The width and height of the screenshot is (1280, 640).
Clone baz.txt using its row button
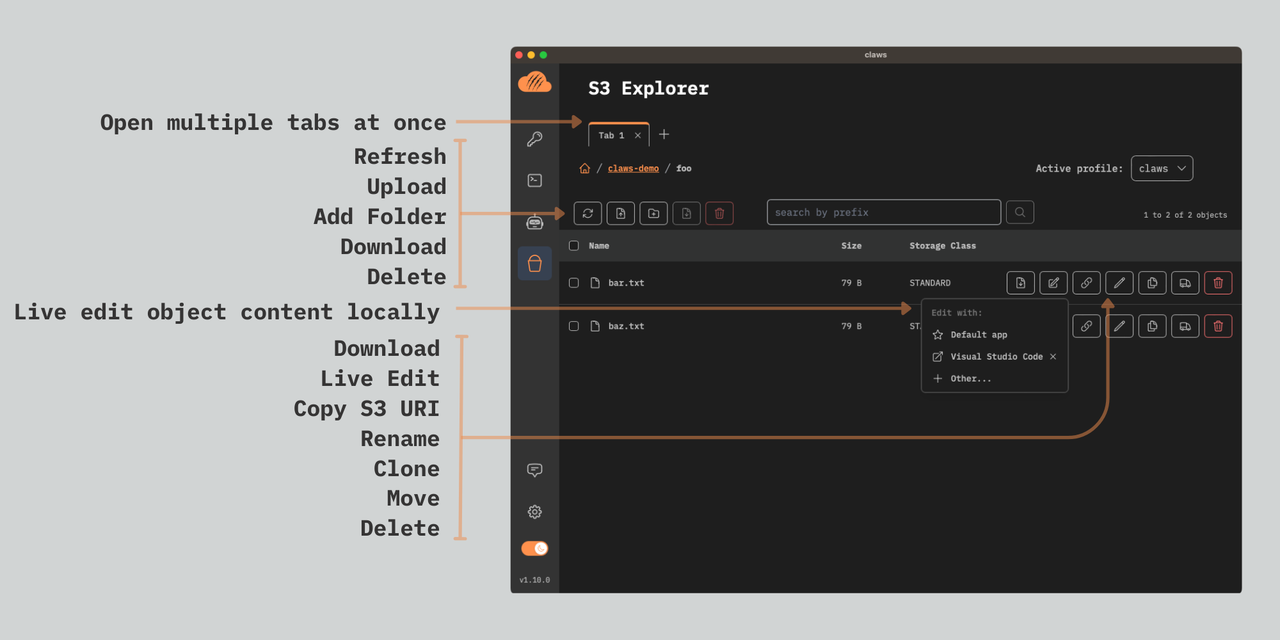[x=1153, y=326]
